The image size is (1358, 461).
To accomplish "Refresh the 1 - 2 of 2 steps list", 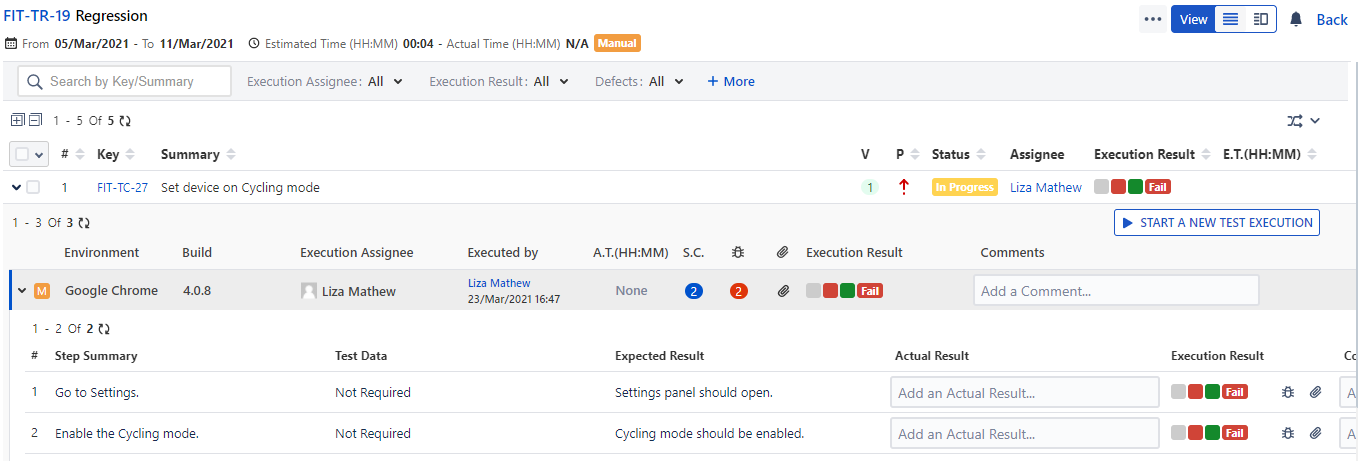I will pos(104,328).
